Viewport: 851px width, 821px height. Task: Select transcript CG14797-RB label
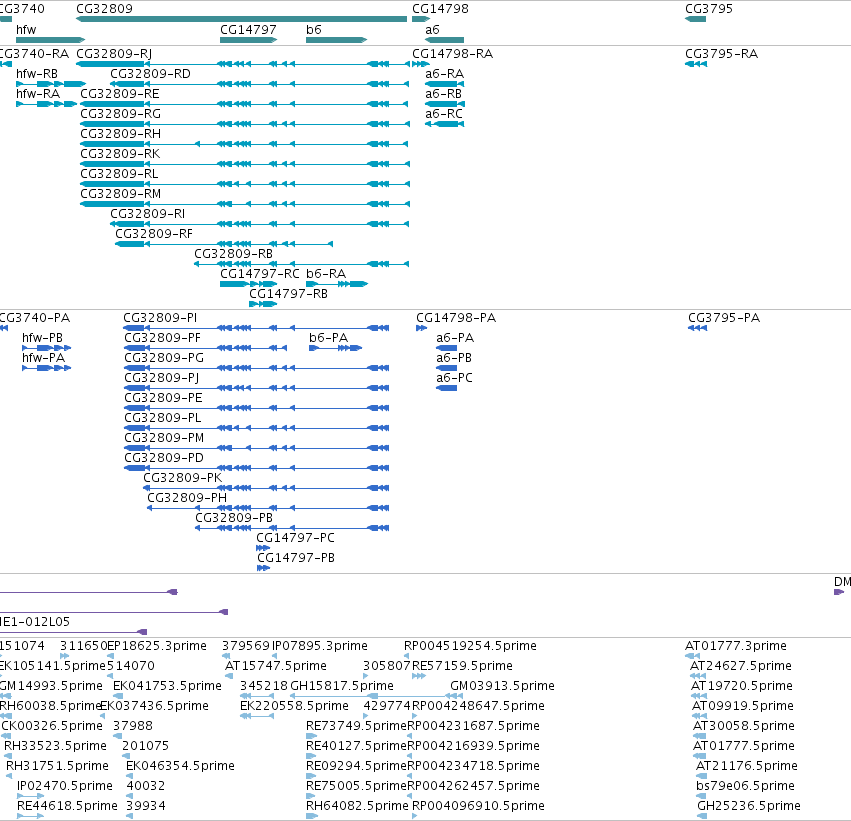(x=288, y=294)
